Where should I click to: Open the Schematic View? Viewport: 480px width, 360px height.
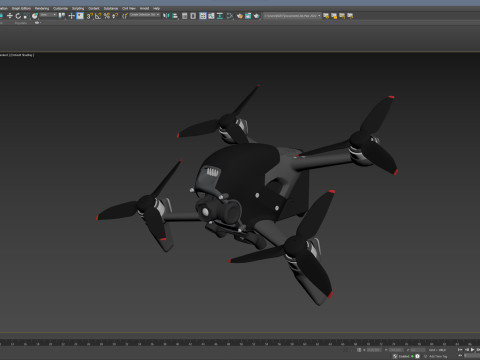(220, 16)
